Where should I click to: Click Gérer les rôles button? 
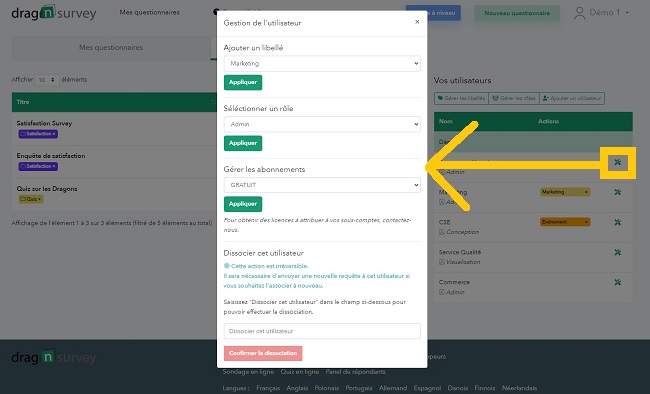514,98
